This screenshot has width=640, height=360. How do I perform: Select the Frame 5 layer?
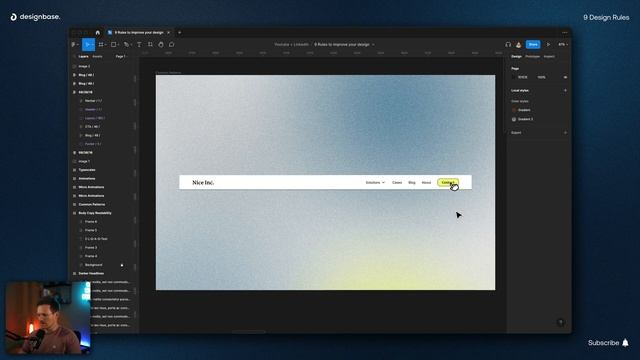coord(91,231)
